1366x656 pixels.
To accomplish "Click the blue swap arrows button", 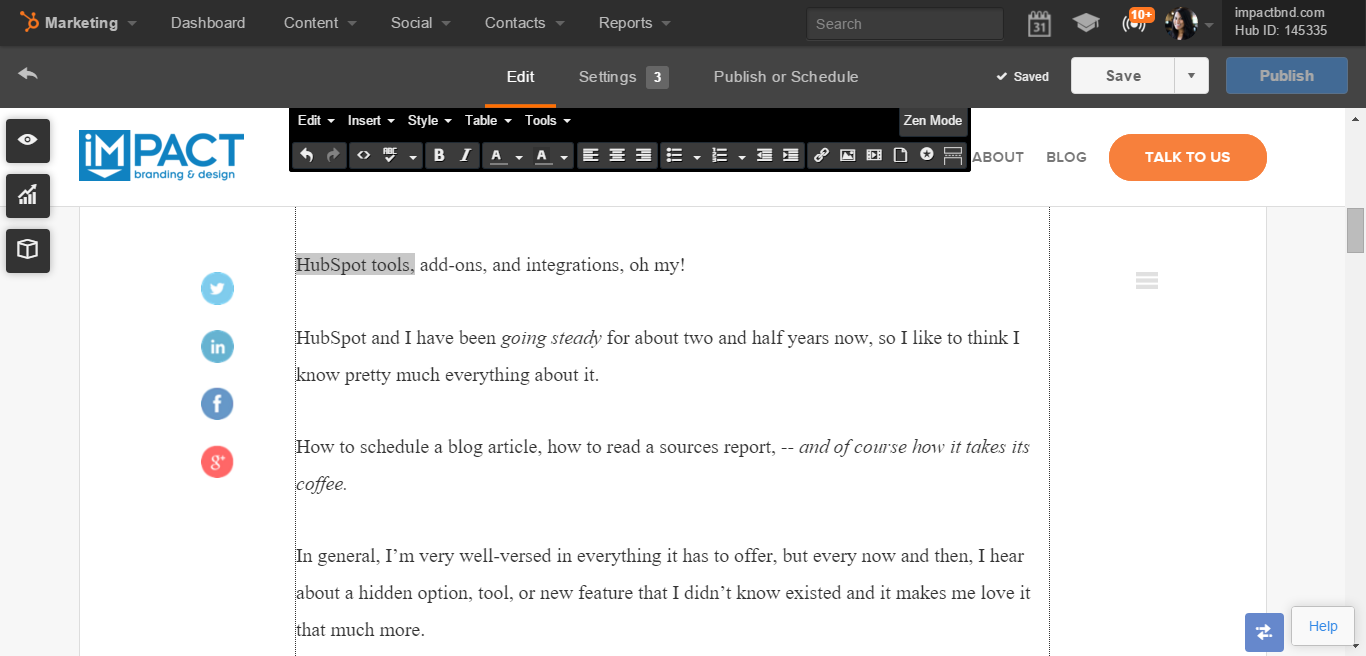I will pyautogui.click(x=1264, y=632).
